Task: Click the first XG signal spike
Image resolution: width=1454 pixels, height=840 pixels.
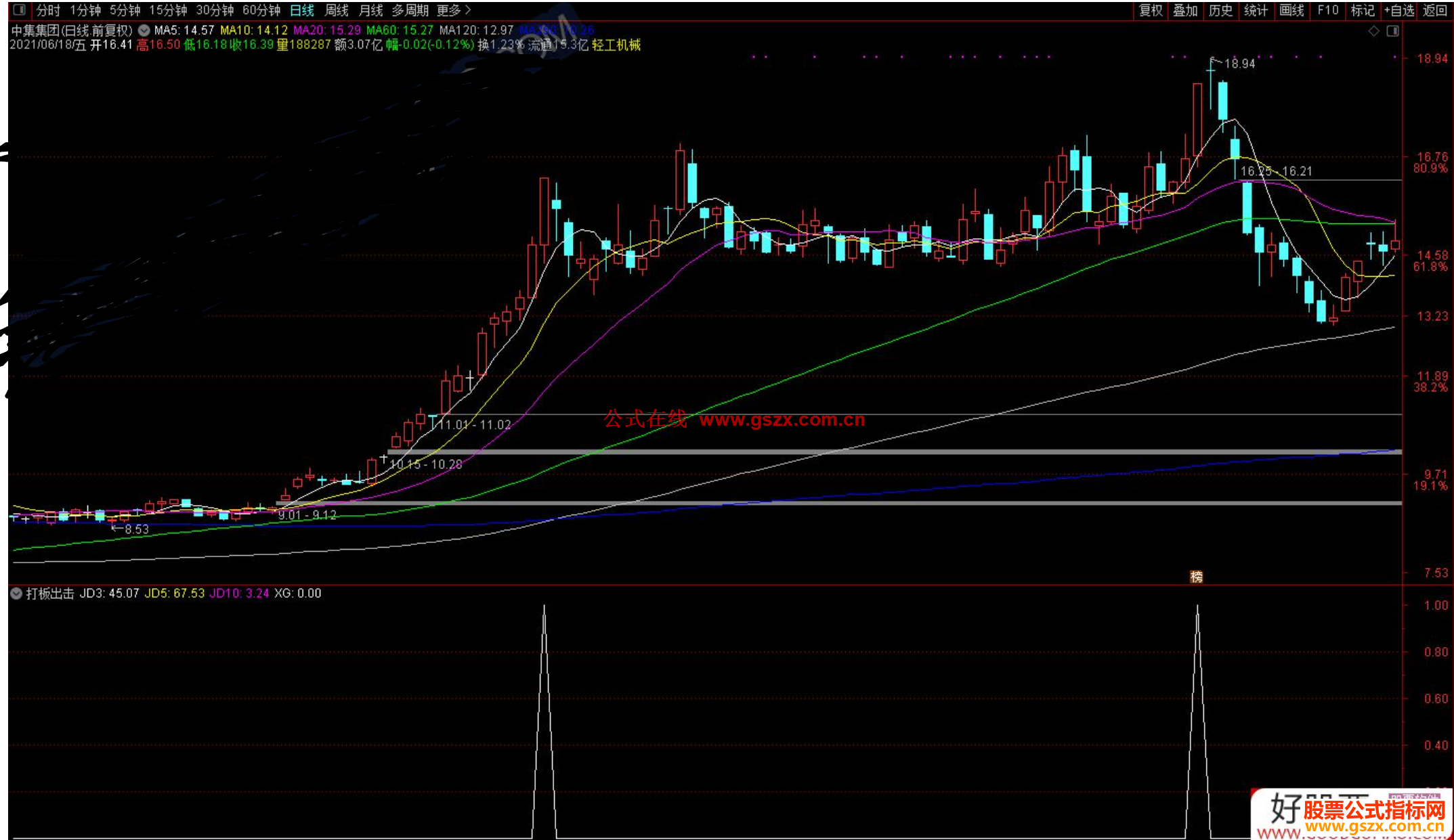Action: coord(544,721)
